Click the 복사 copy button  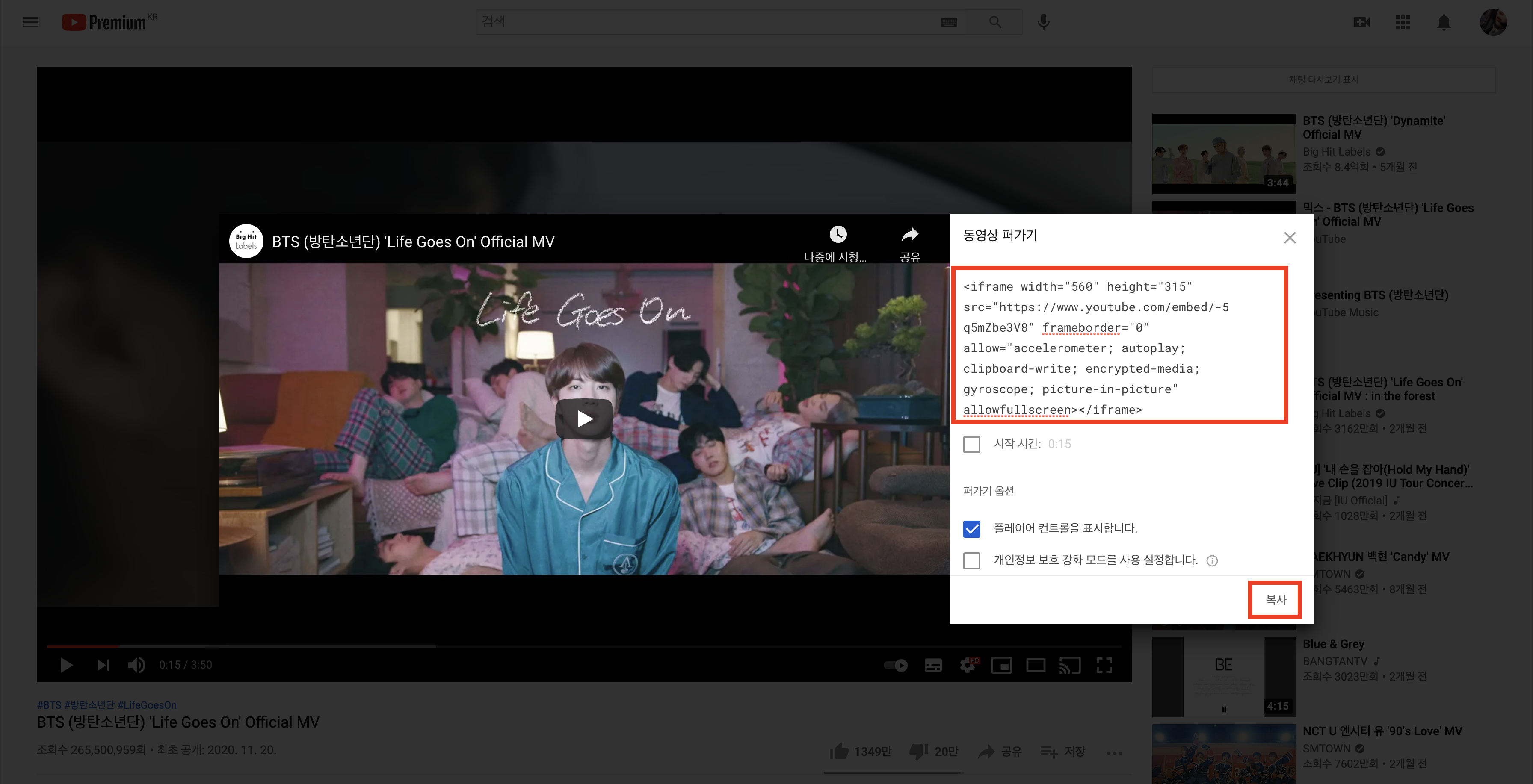[x=1276, y=600]
